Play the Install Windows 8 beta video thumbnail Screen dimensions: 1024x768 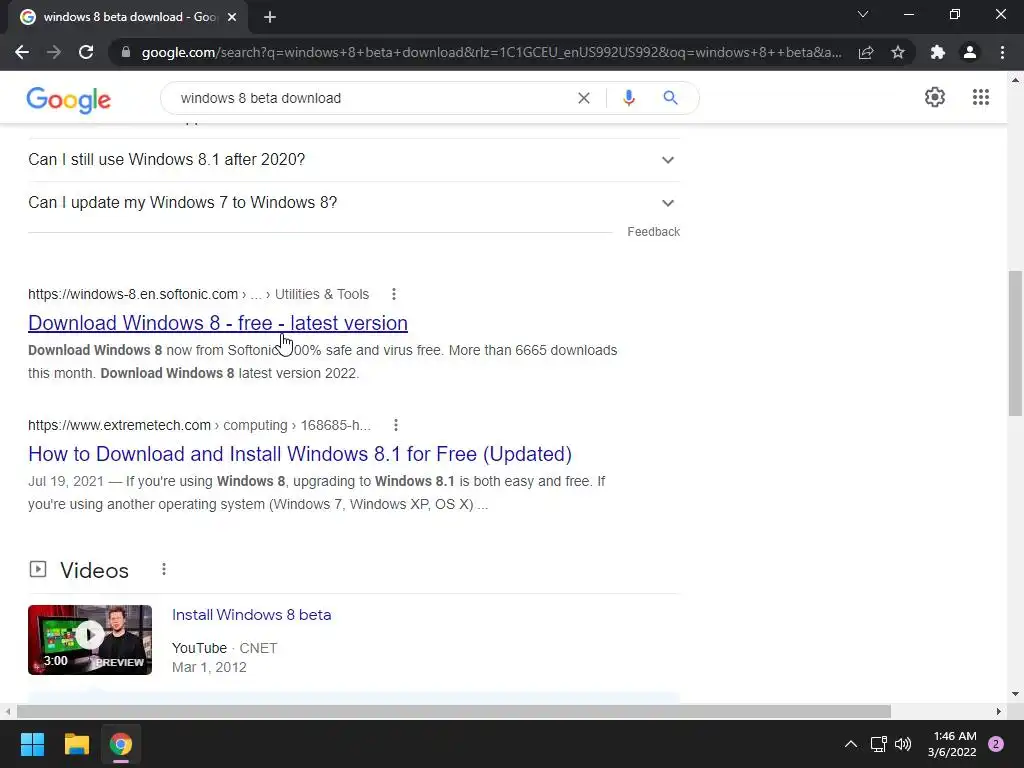(x=90, y=640)
